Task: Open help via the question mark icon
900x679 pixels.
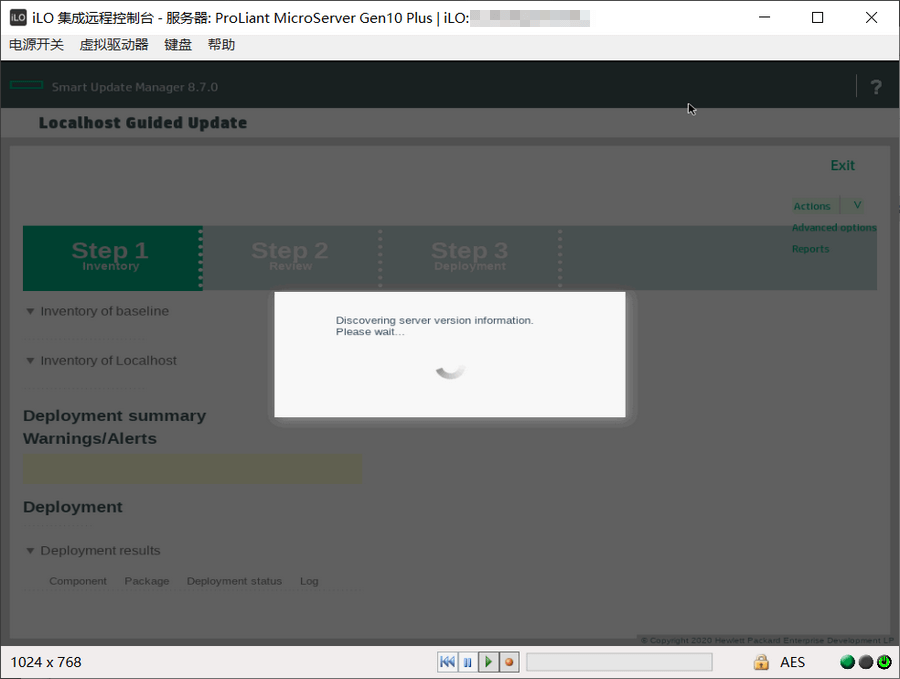Action: tap(876, 87)
